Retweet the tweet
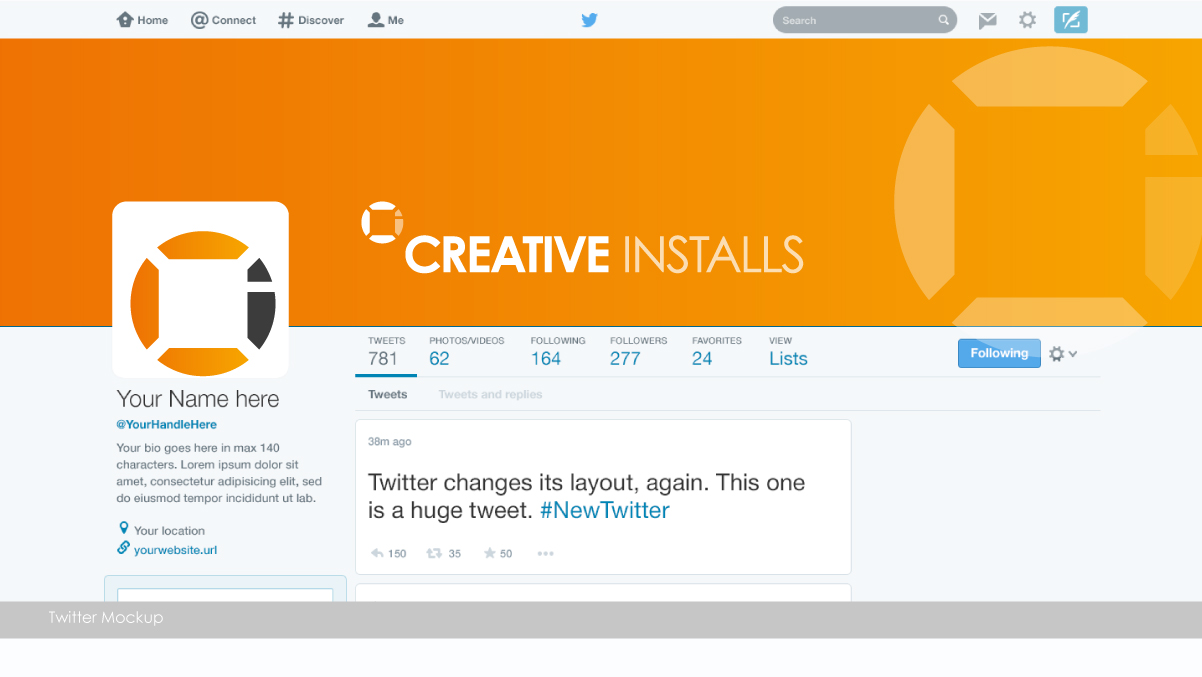This screenshot has width=1202, height=677. click(x=444, y=553)
